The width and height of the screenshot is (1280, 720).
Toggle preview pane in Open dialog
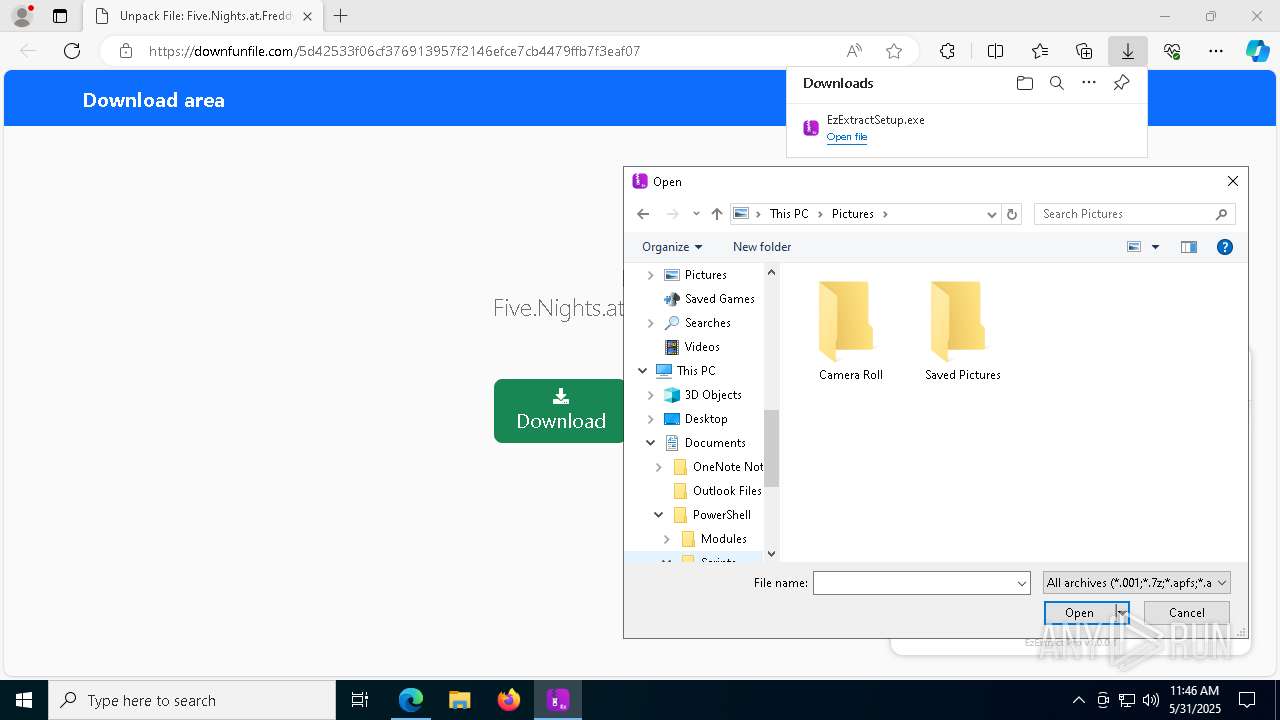(x=1188, y=247)
